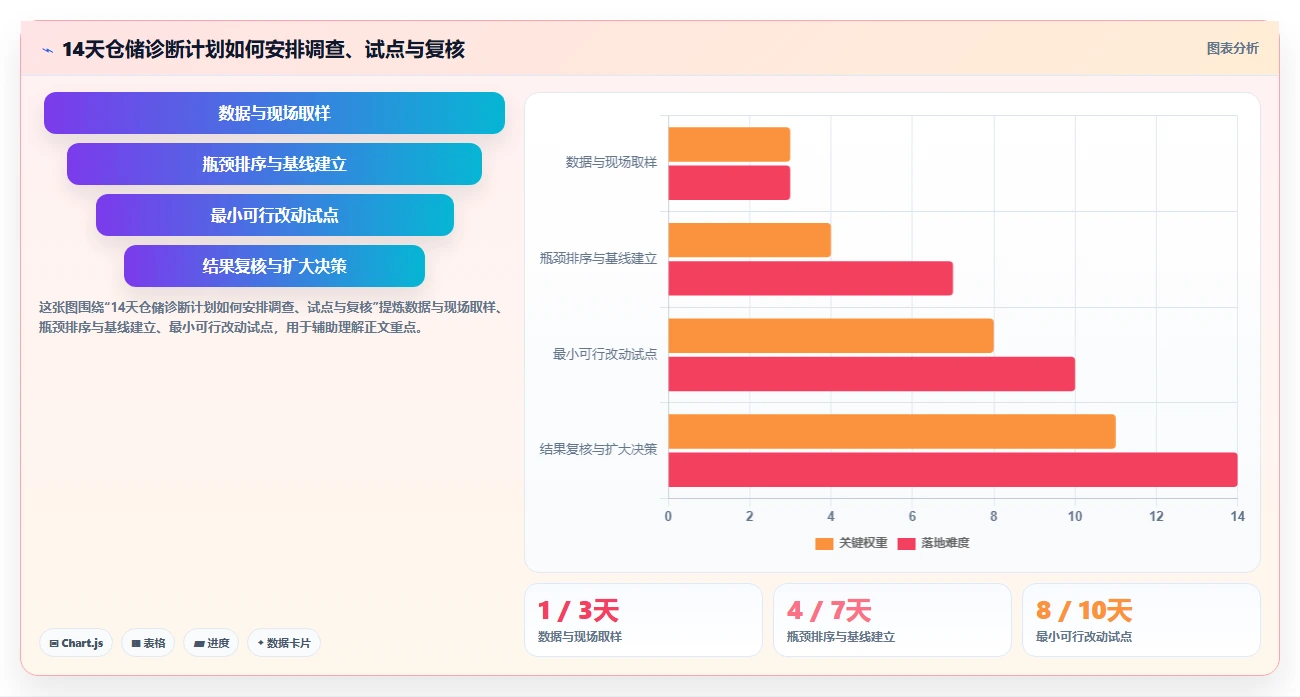The image size is (1300, 697).
Task: Select the 瓶颈排序与基线建立 funnel stage
Action: (x=274, y=164)
